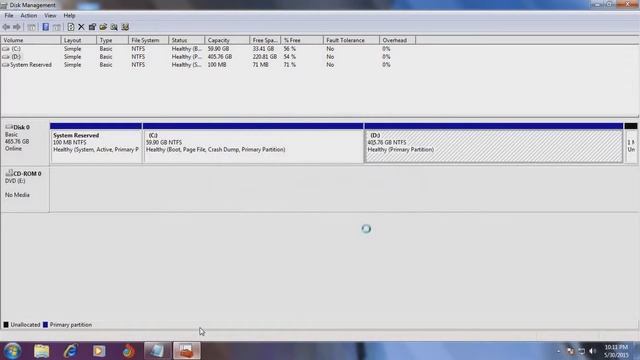
Task: Open the Action menu
Action: (29, 16)
